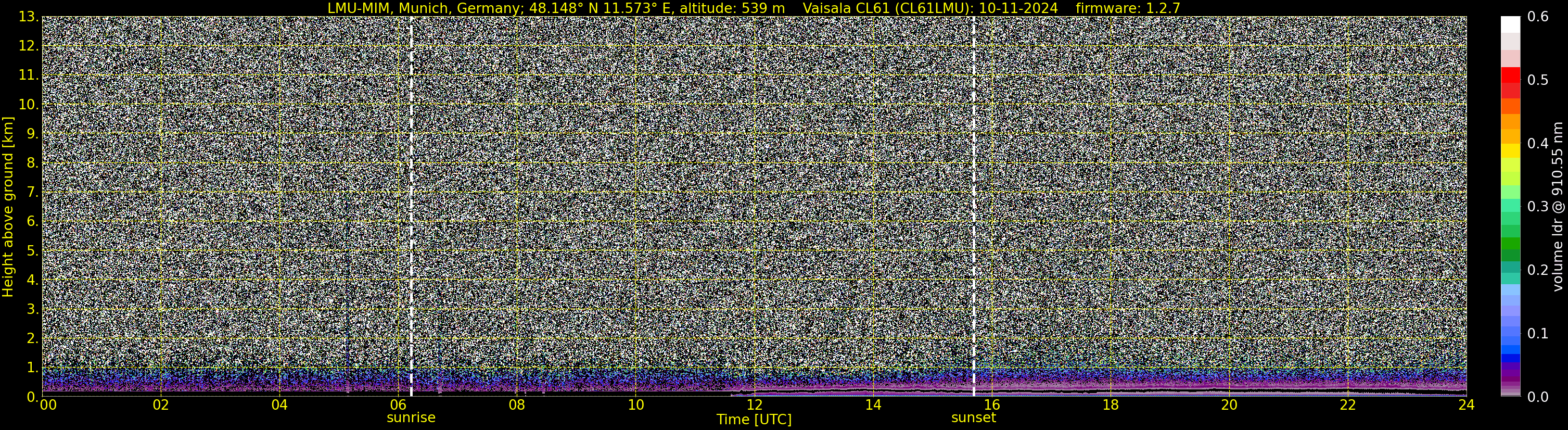Click the colorbar tick label '0.5'

1538,80
